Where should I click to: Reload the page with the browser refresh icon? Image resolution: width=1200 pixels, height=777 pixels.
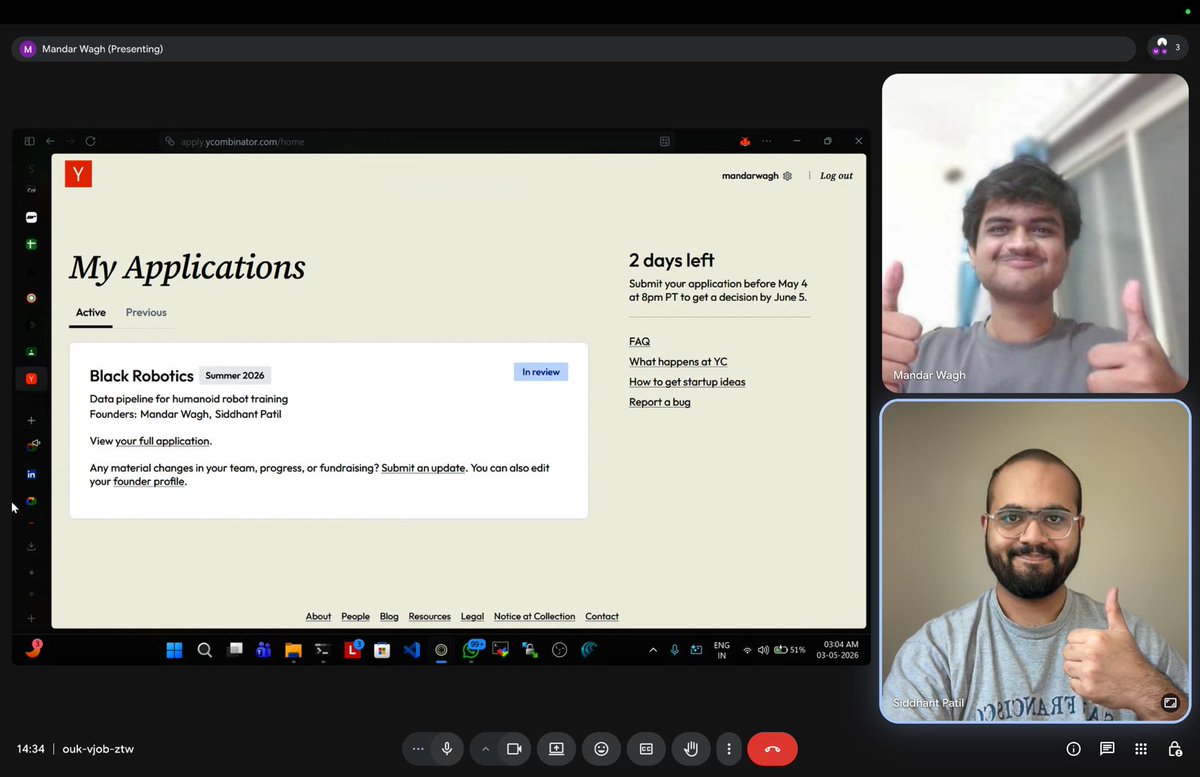pos(90,141)
